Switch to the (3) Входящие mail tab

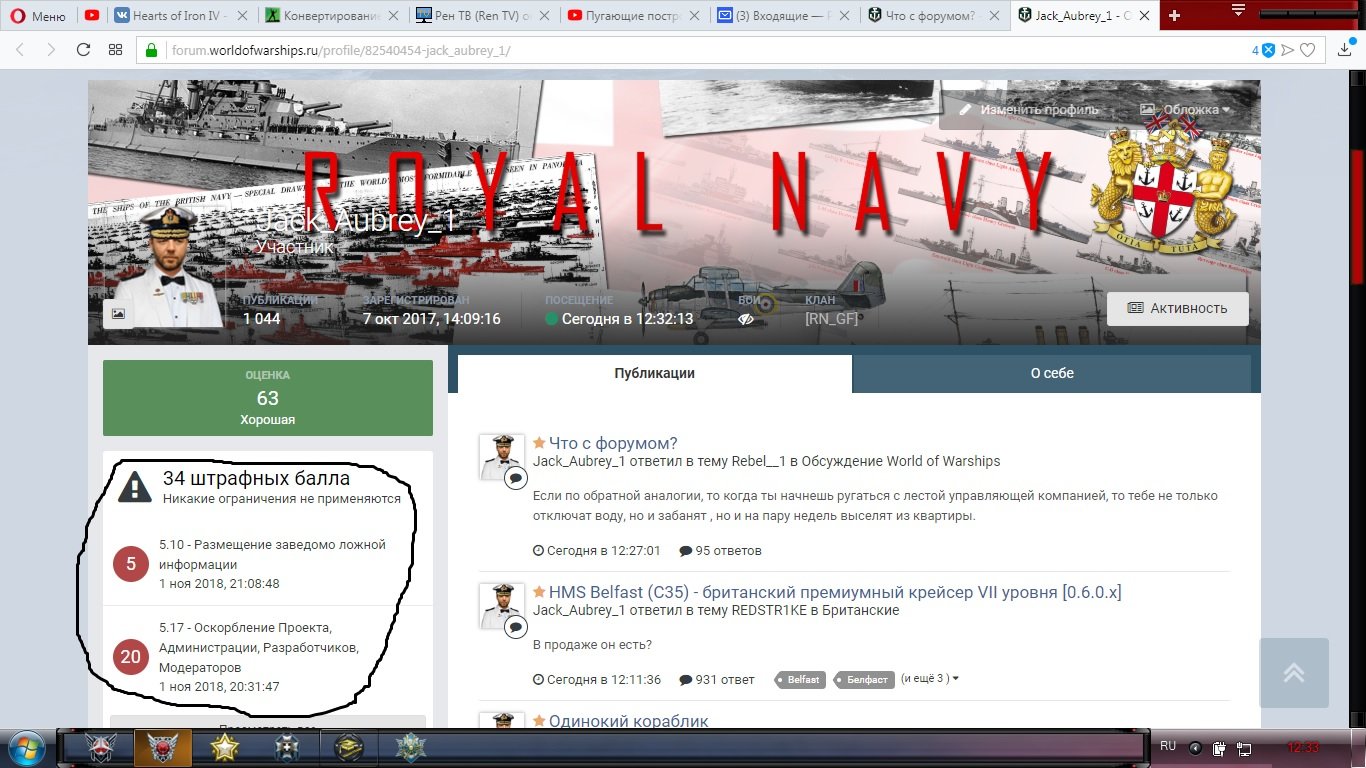click(786, 16)
